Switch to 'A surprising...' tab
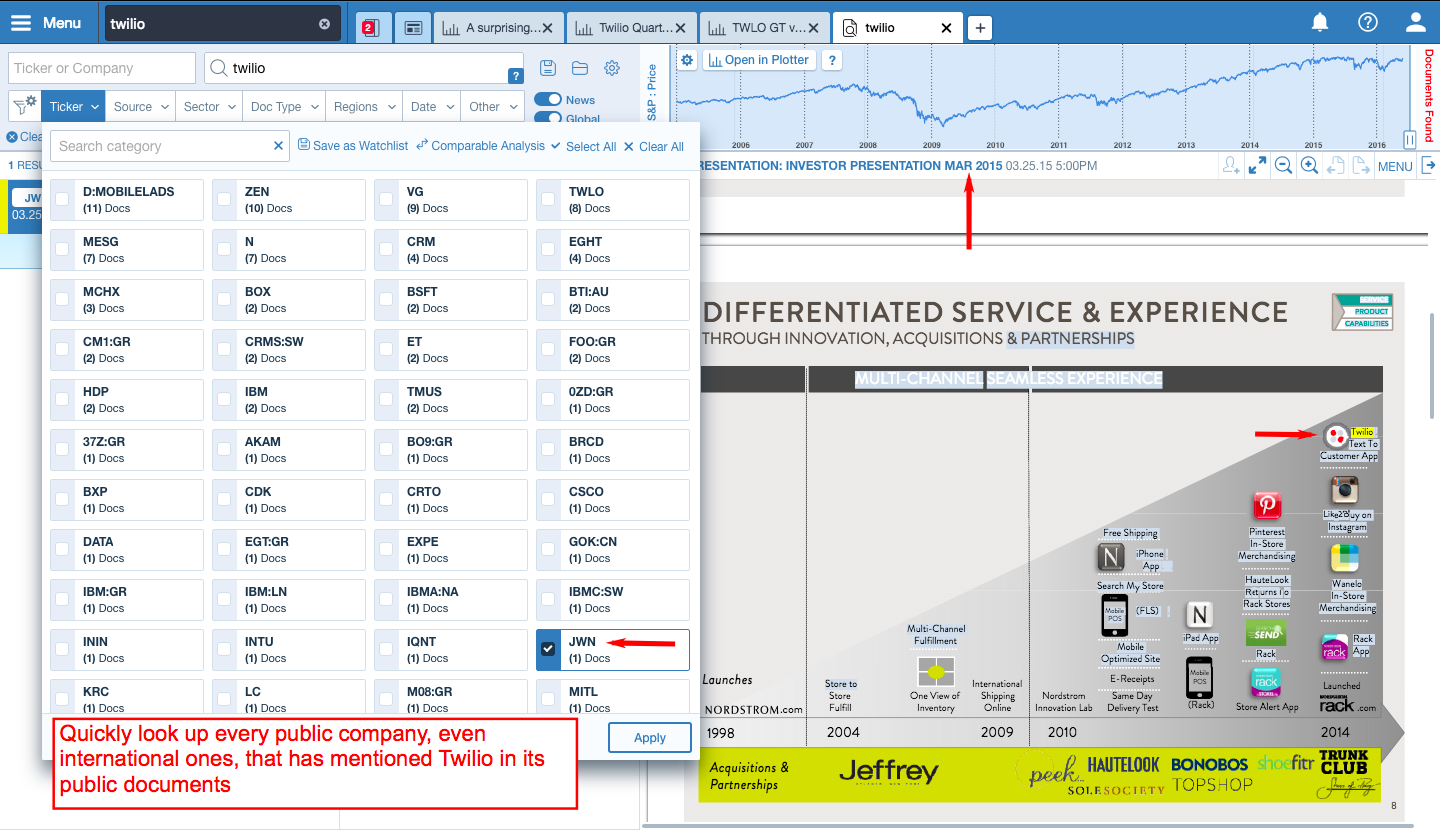Viewport: 1440px width, 830px height. (497, 28)
